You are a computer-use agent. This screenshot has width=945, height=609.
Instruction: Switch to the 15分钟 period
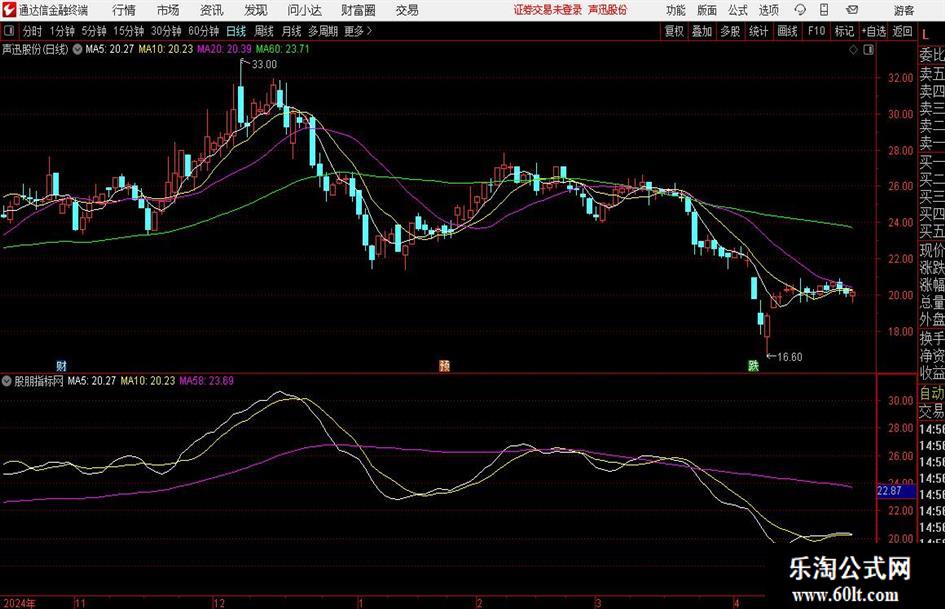129,31
